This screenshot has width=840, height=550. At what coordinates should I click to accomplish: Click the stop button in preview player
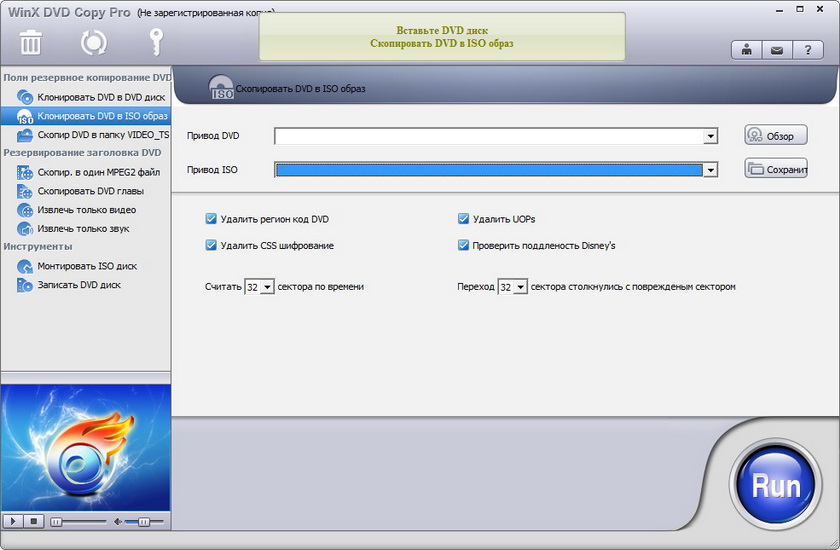[x=34, y=521]
